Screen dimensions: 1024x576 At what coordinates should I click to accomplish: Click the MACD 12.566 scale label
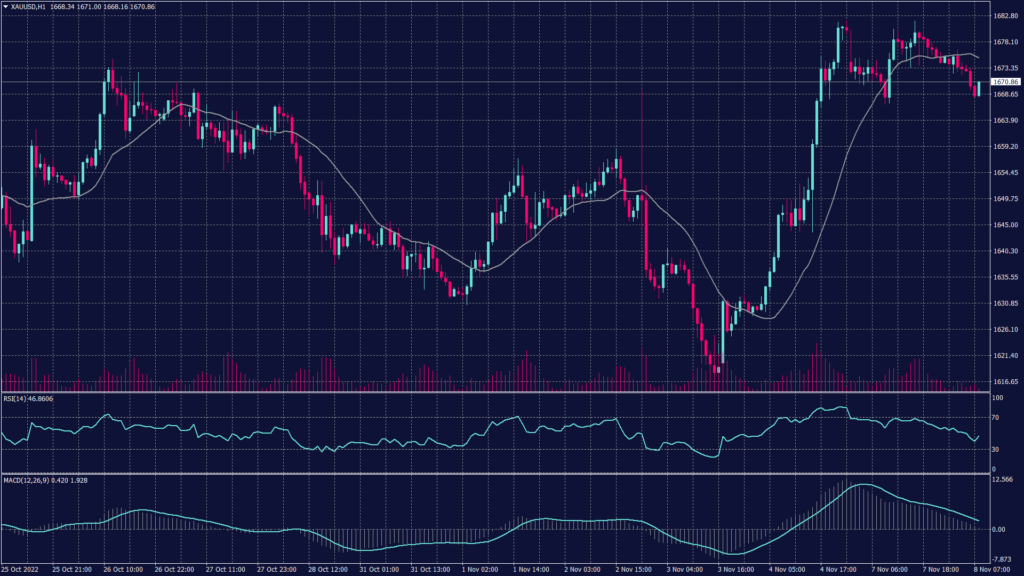[x=1004, y=480]
